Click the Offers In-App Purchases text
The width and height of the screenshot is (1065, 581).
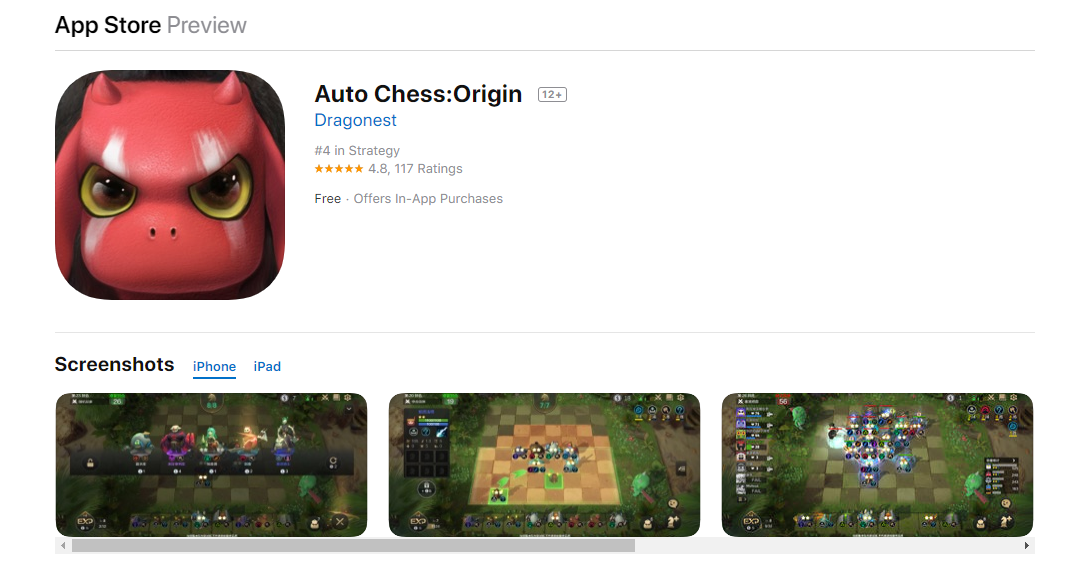click(428, 198)
